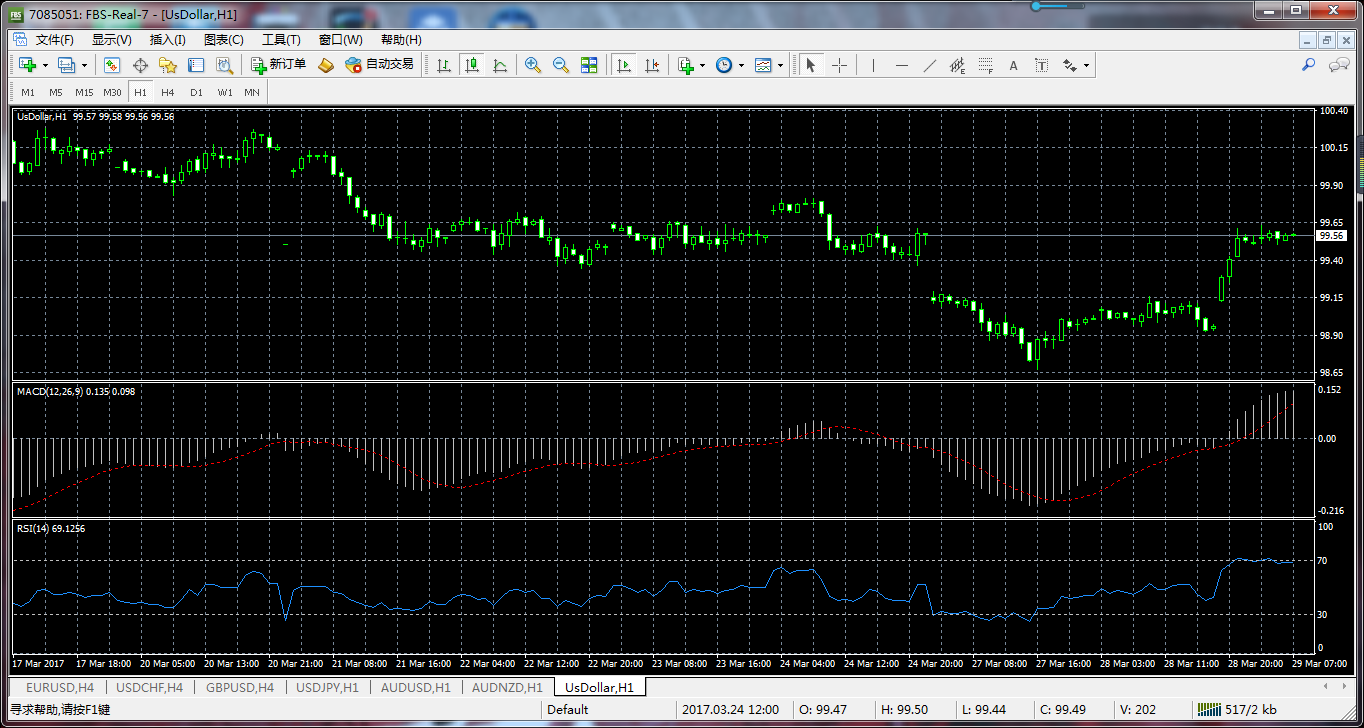
Task: Click the tile windows icon
Action: pos(589,65)
